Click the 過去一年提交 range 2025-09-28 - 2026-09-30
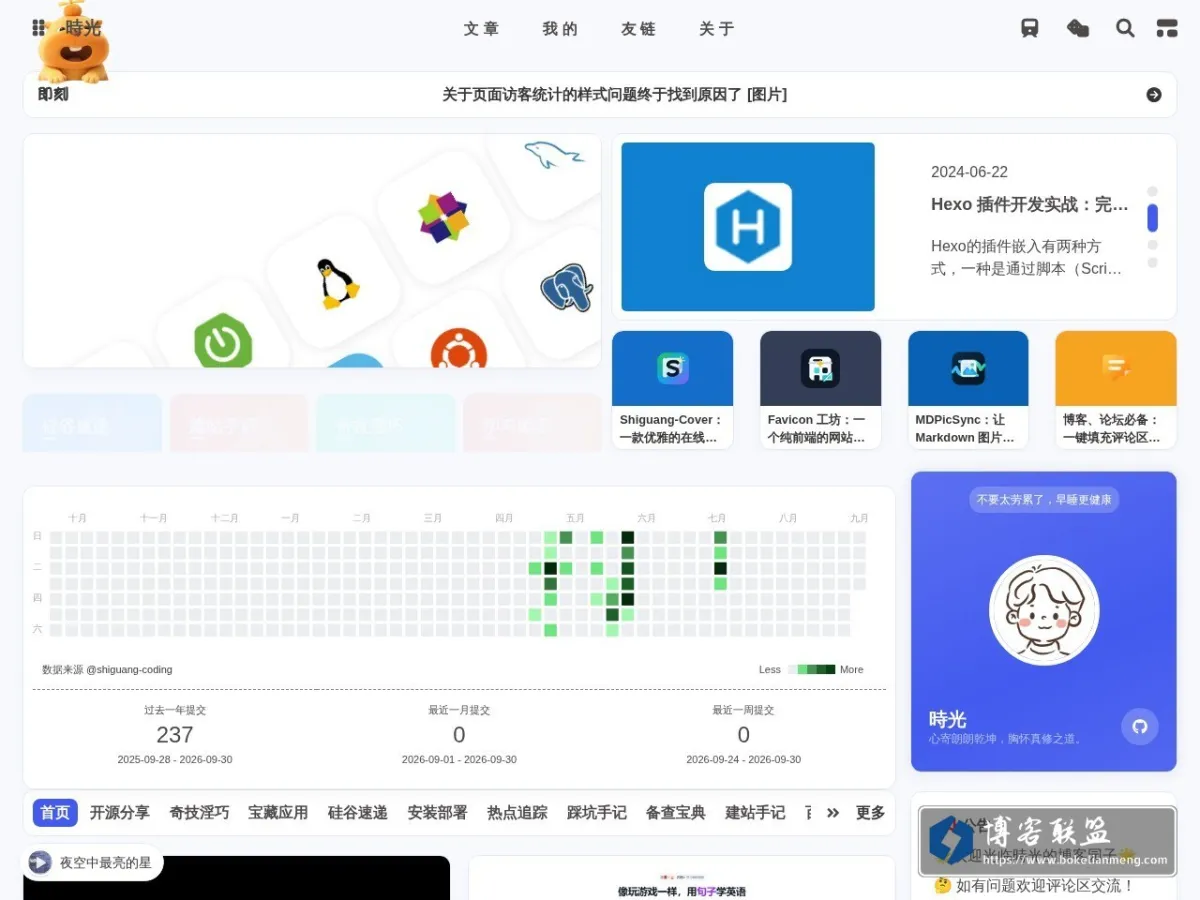The image size is (1200, 900). [x=175, y=760]
